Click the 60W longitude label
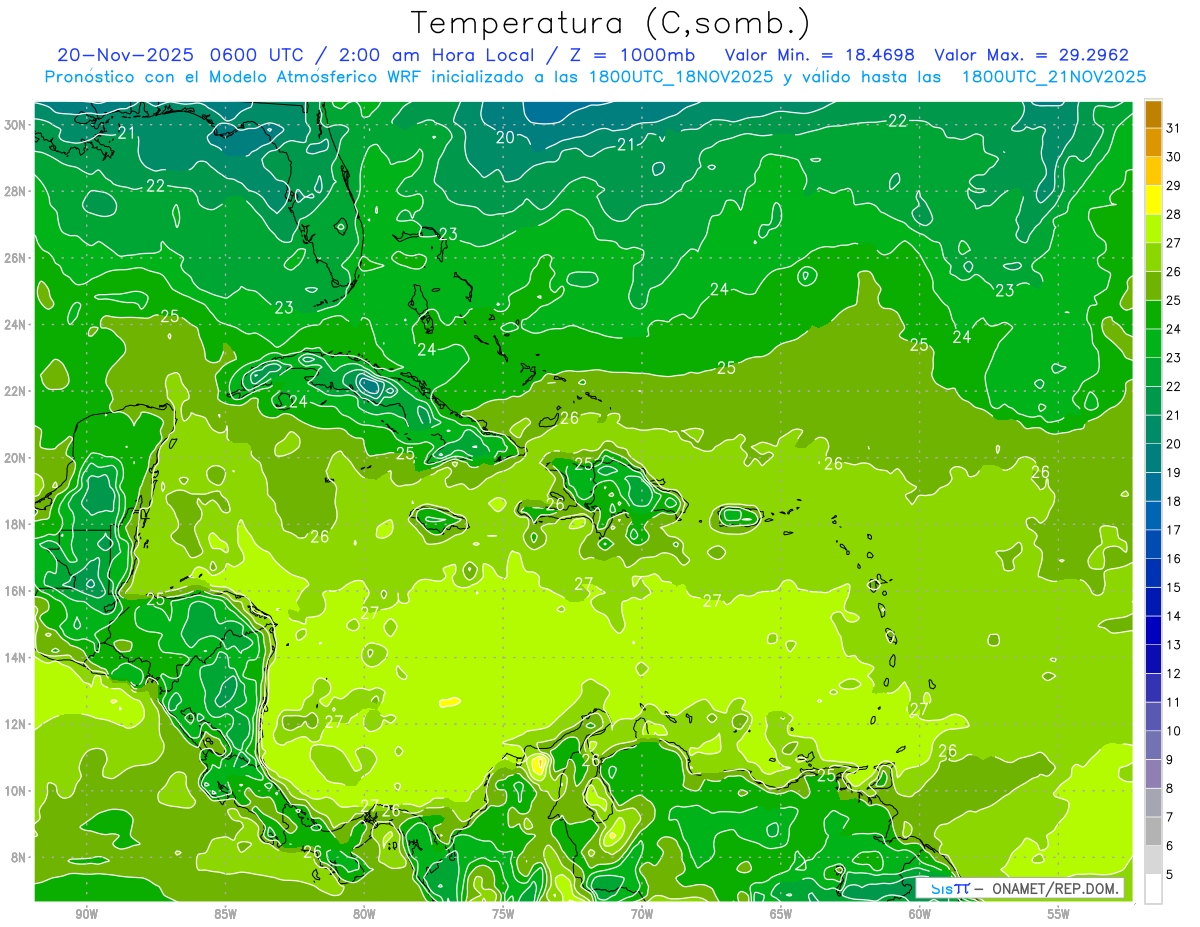Viewport: 1200px width, 927px height. point(920,914)
